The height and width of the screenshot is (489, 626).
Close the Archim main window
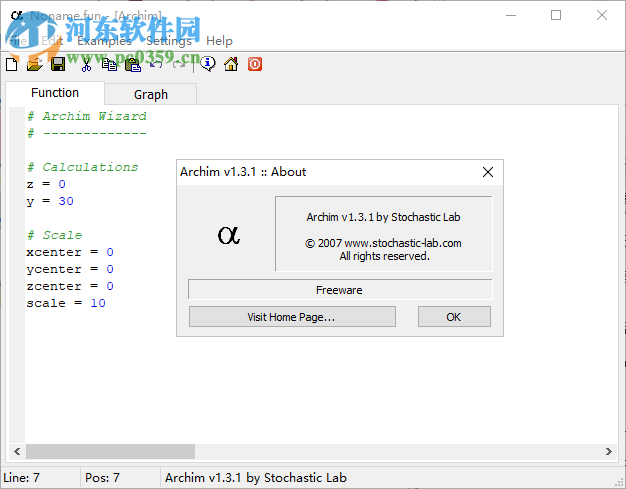pos(602,16)
